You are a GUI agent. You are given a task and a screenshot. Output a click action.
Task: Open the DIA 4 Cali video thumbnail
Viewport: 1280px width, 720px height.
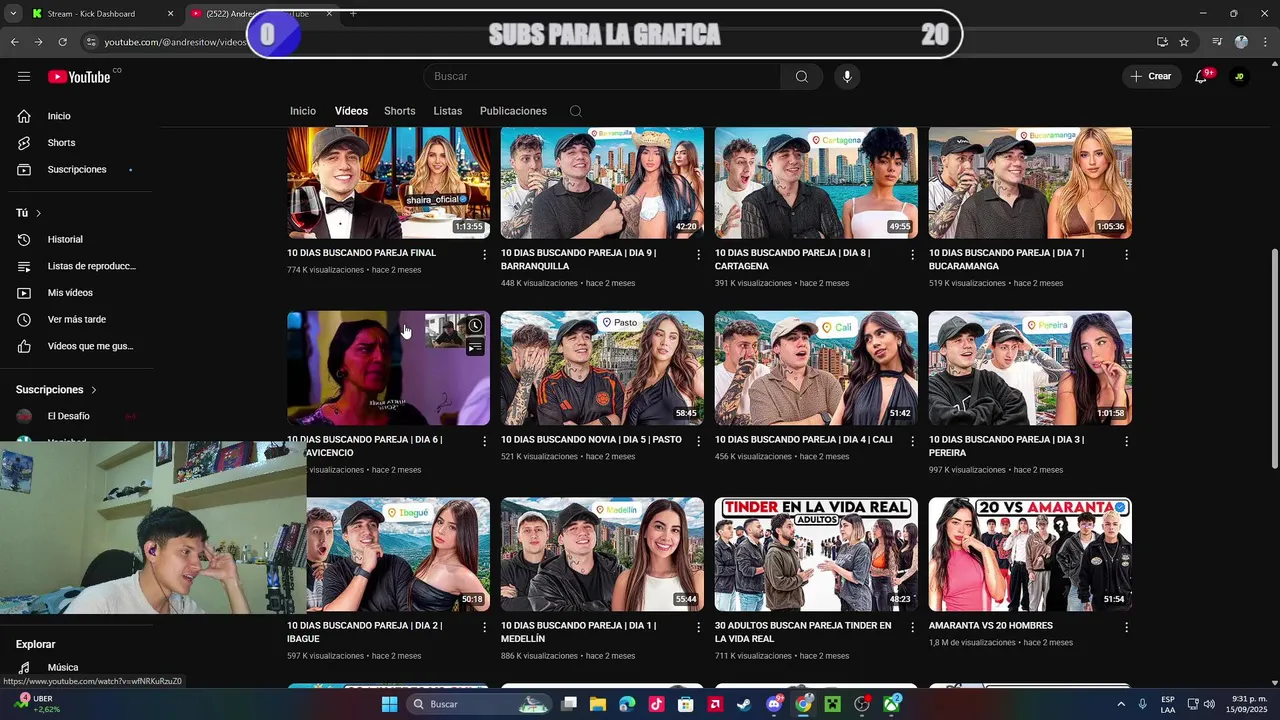tap(816, 368)
